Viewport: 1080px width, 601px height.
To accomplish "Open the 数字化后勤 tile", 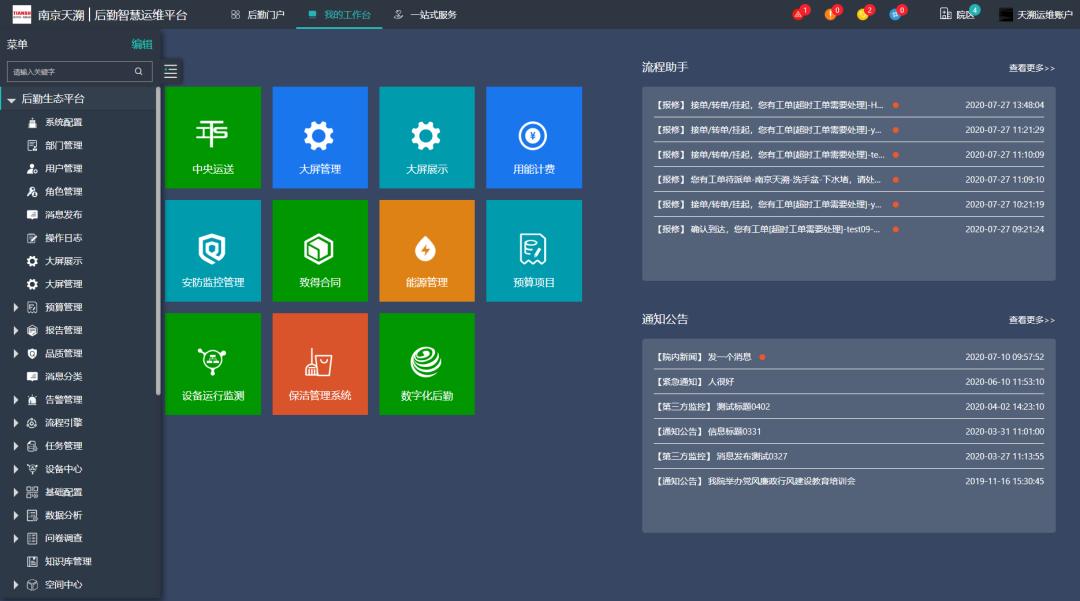I will tap(426, 363).
